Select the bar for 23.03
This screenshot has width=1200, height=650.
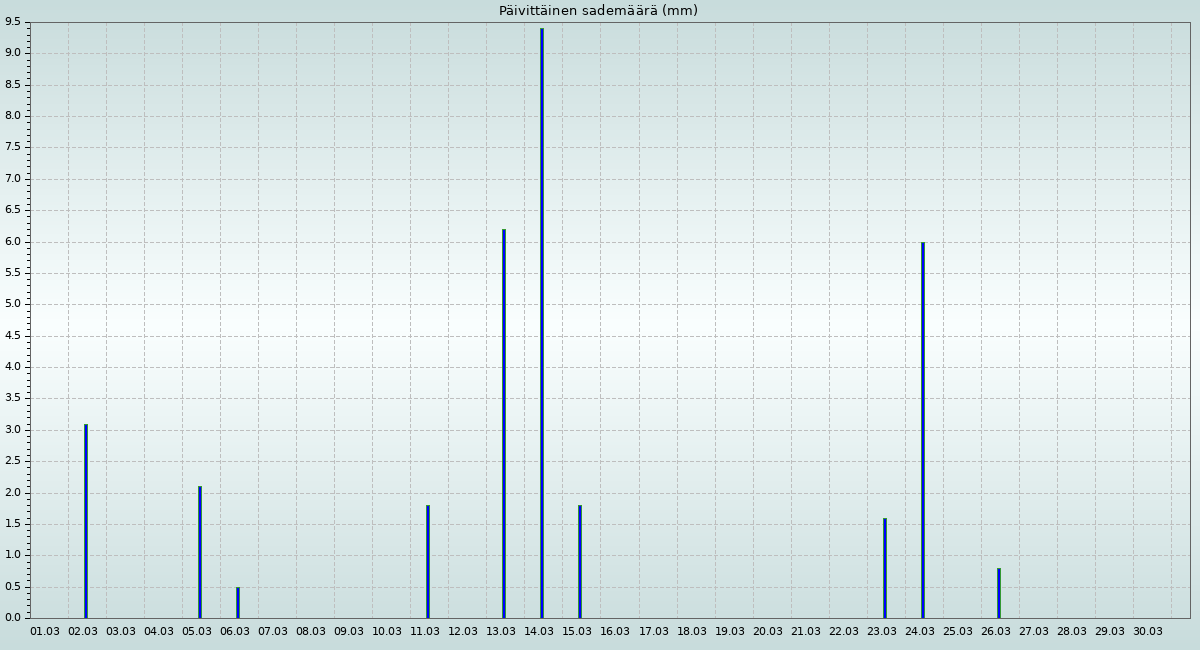coord(885,567)
